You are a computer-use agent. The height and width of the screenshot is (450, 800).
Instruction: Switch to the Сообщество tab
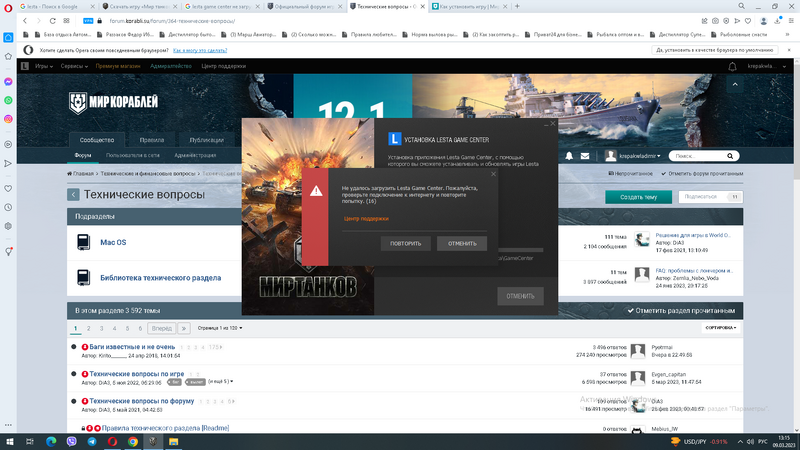[x=96, y=140]
